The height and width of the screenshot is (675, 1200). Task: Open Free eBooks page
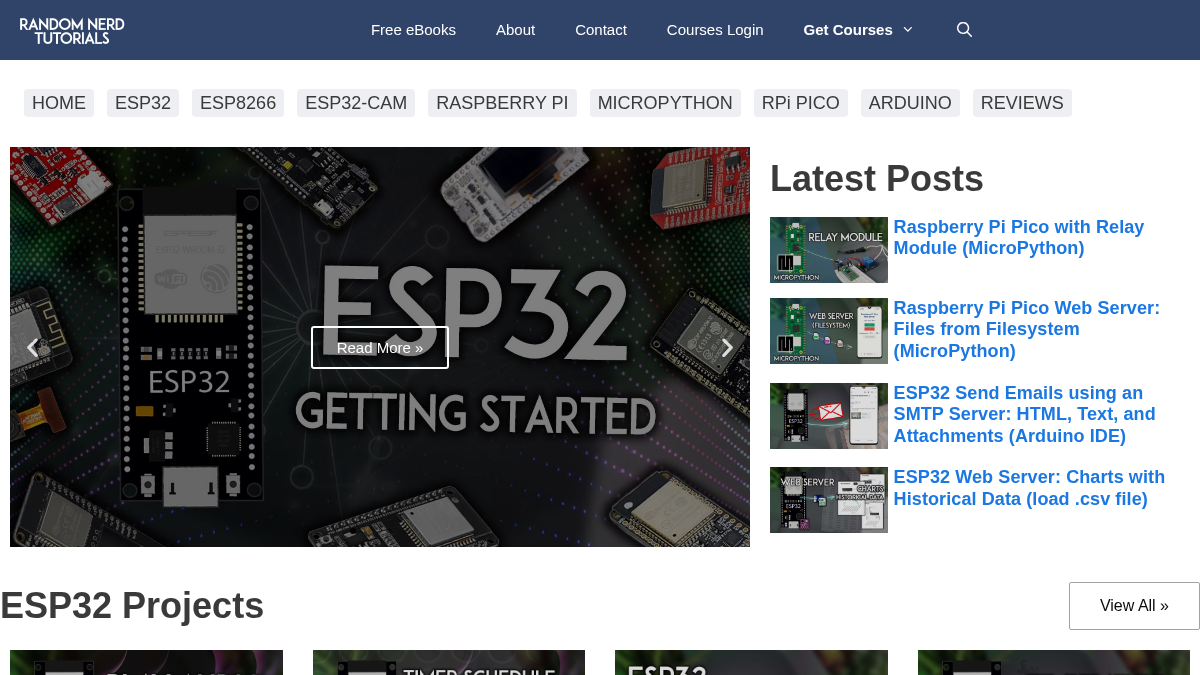tap(413, 30)
